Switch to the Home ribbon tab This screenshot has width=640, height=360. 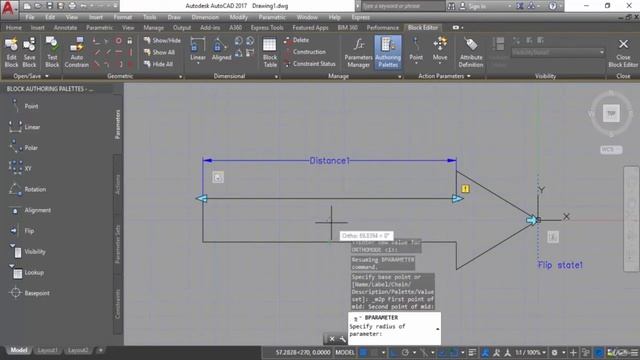click(x=13, y=27)
